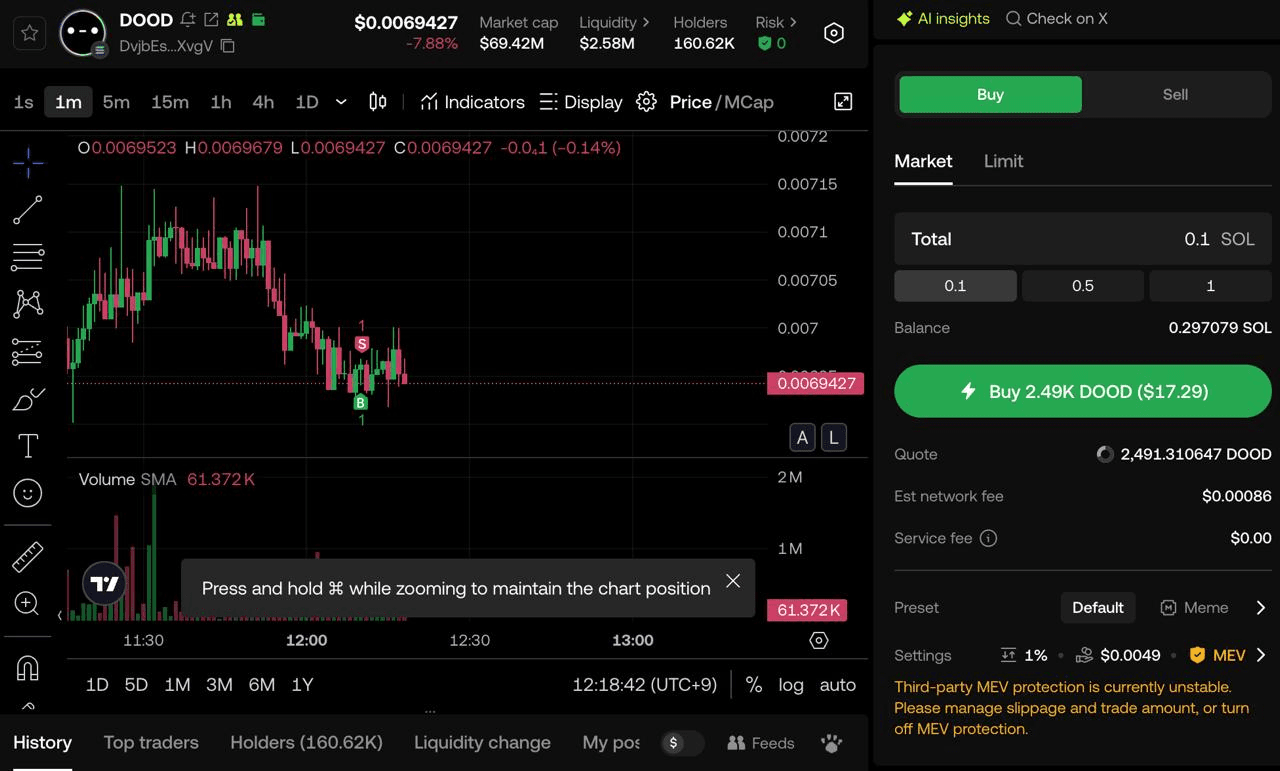This screenshot has width=1280, height=771.
Task: Select the 5m timeframe
Action: pos(116,102)
